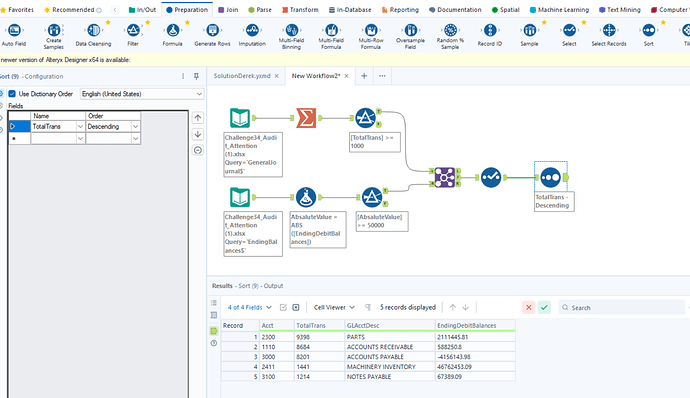The height and width of the screenshot is (398, 690).
Task: Select the Join Multiple tool on the canvas
Action: click(444, 177)
